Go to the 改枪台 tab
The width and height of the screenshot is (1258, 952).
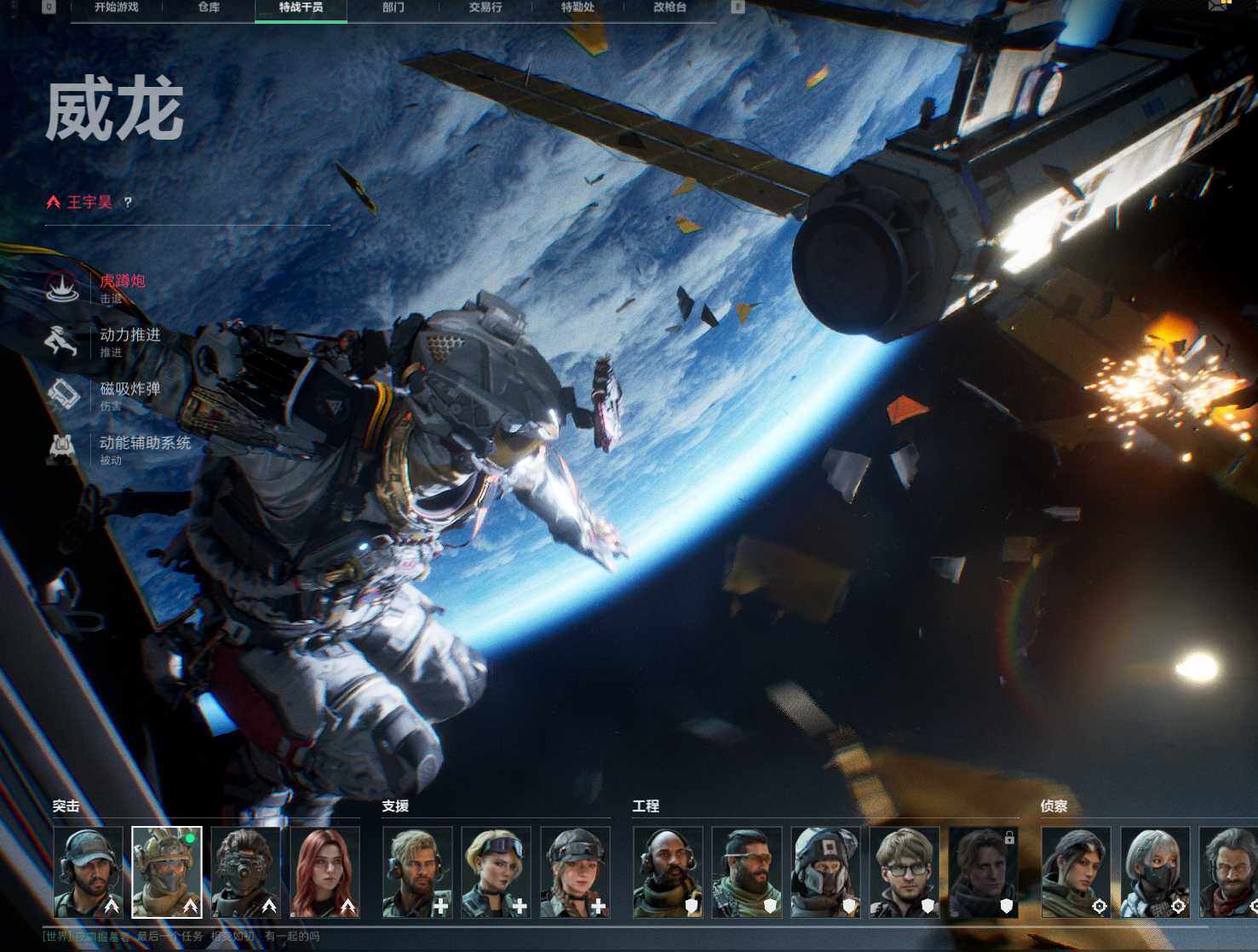coord(669,8)
